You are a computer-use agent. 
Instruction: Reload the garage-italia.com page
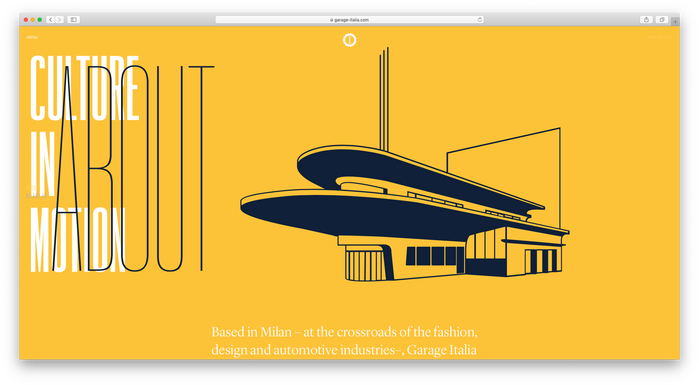[x=480, y=20]
